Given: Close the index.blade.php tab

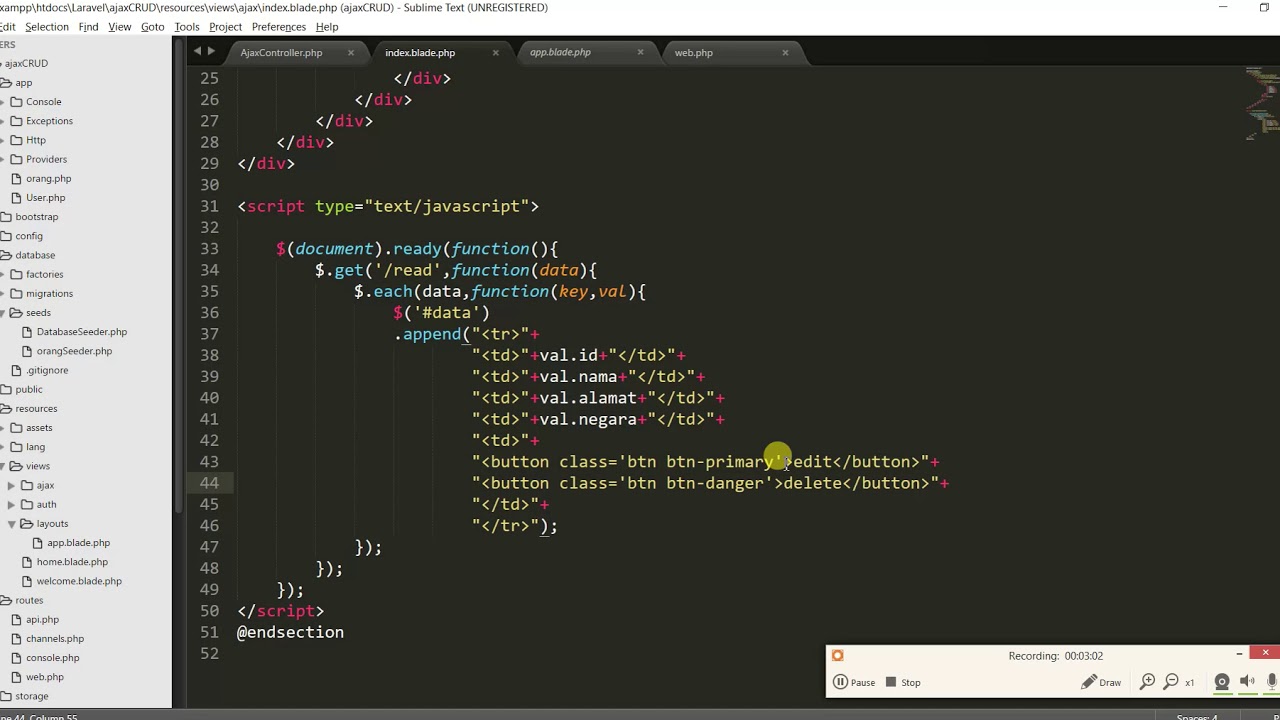Looking at the screenshot, I should [x=495, y=52].
